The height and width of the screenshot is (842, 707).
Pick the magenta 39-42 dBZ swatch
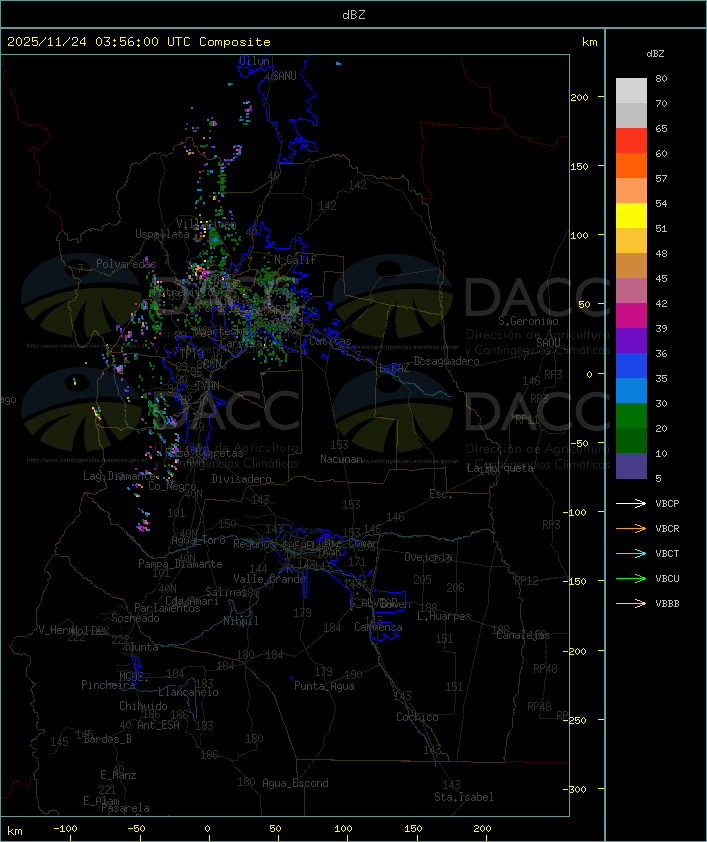tap(631, 316)
